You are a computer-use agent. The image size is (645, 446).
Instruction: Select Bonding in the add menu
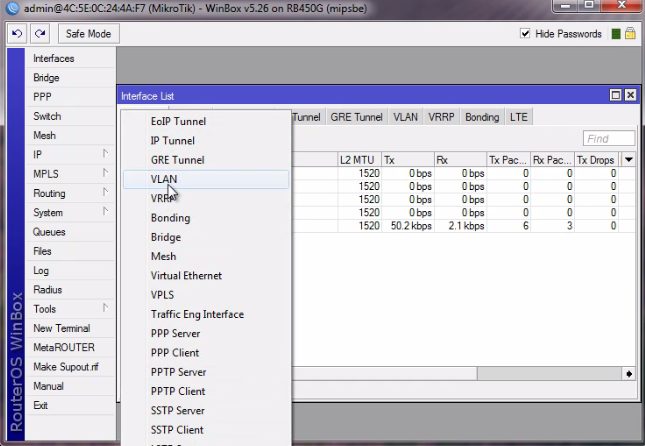[x=206, y=218]
